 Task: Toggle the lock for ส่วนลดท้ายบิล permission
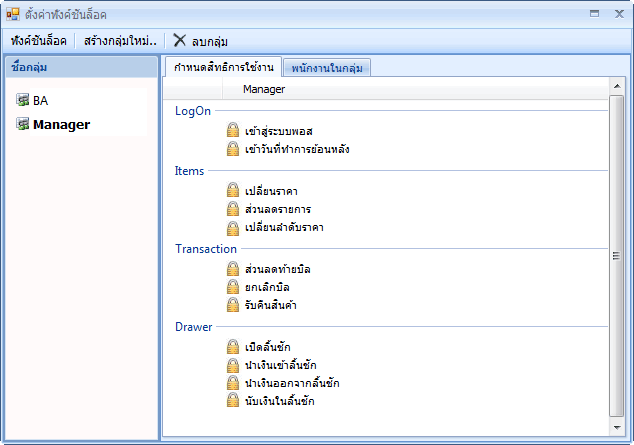point(233,269)
